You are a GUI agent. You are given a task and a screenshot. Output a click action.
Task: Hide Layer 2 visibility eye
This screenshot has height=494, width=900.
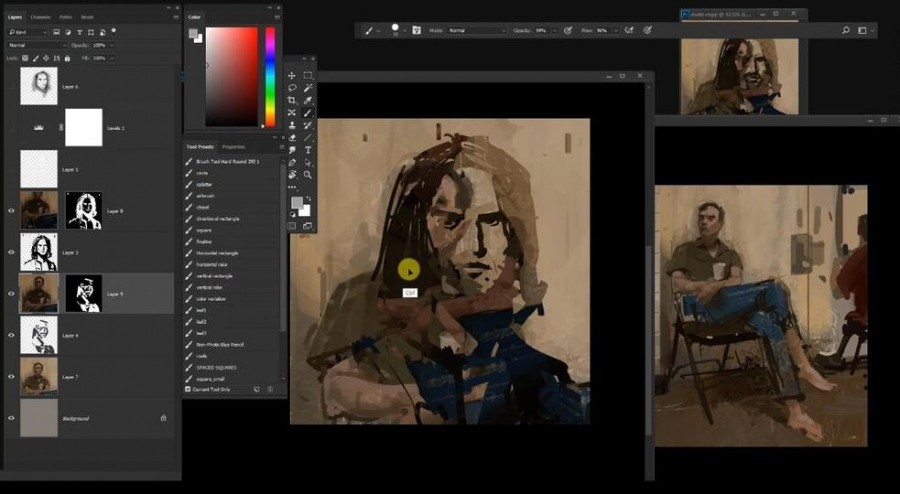click(x=11, y=252)
